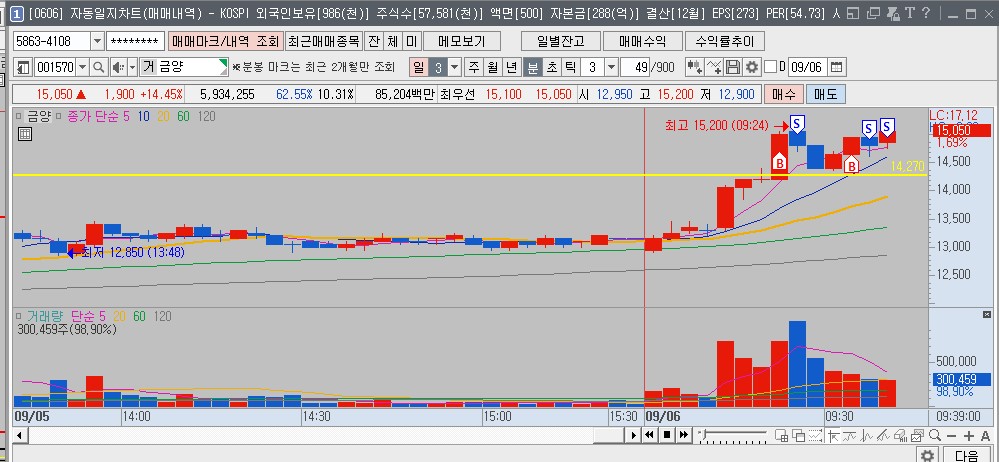Screen dimensions: 999x462
Task: Click the add candlestick chart icon
Action: pyautogui.click(x=694, y=67)
